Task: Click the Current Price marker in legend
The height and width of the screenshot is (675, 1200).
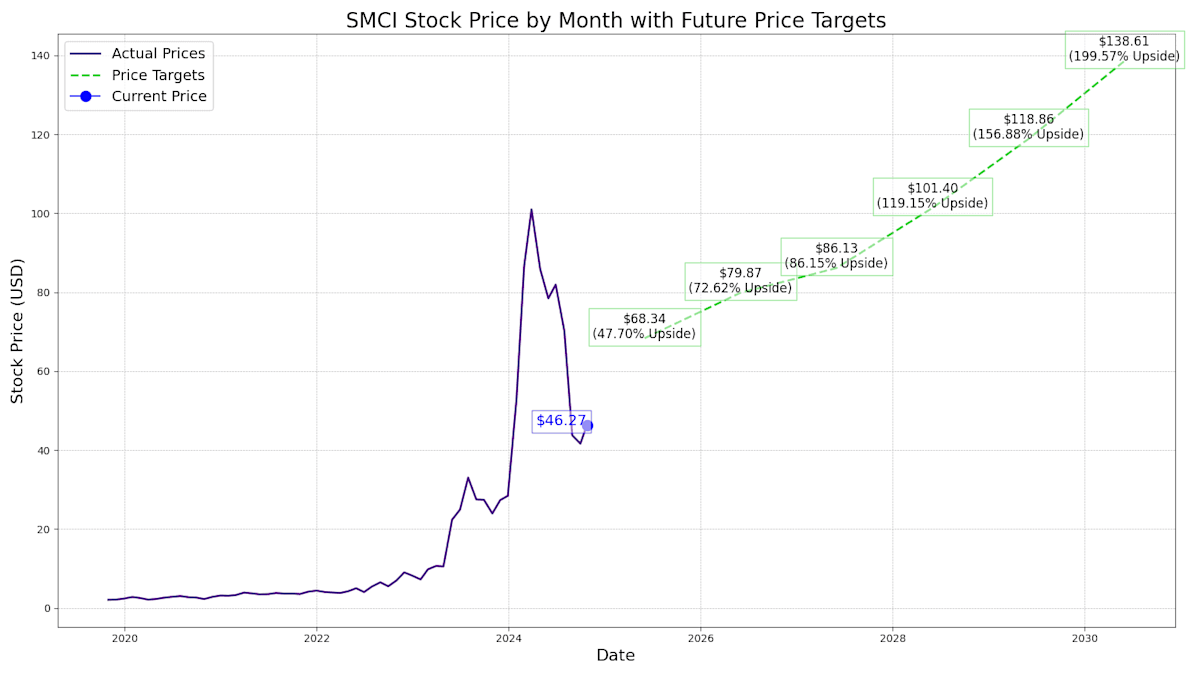Action: coord(85,97)
